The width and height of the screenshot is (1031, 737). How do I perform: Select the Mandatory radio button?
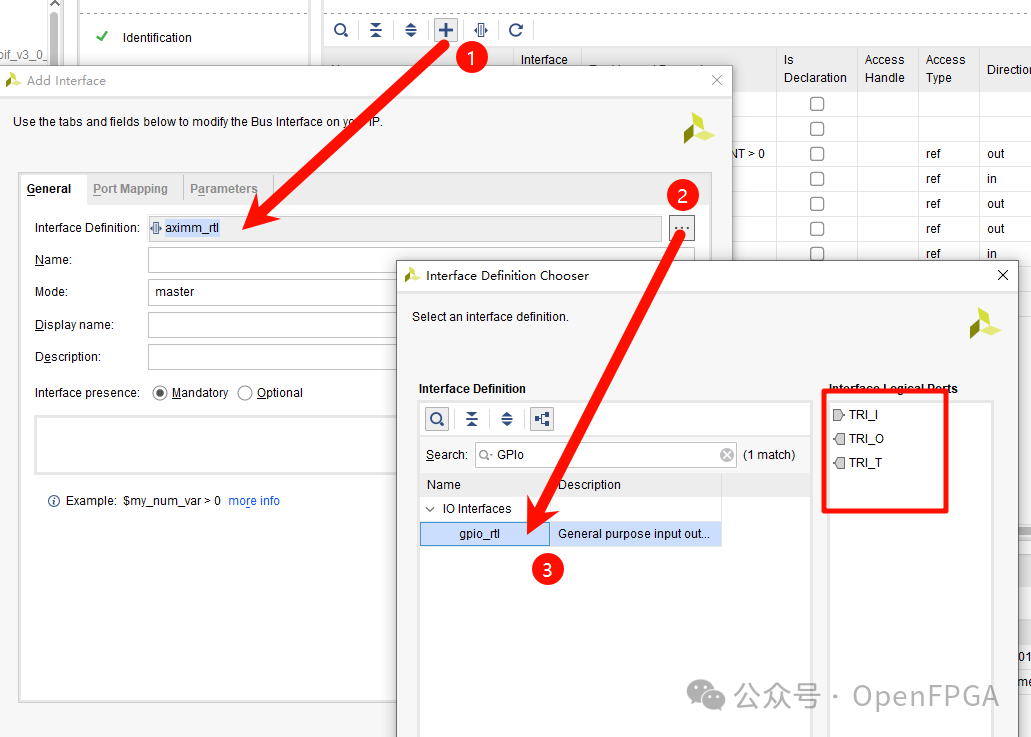click(x=160, y=393)
